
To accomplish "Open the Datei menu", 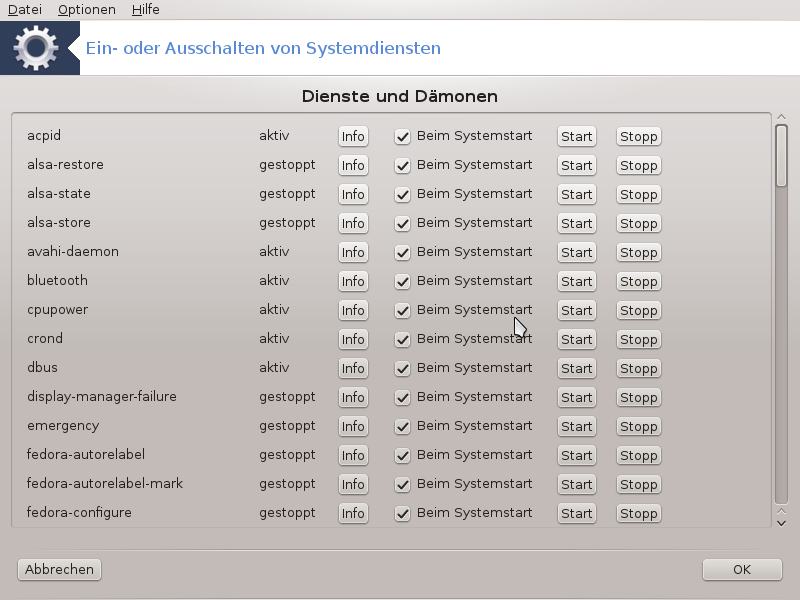I will point(25,10).
